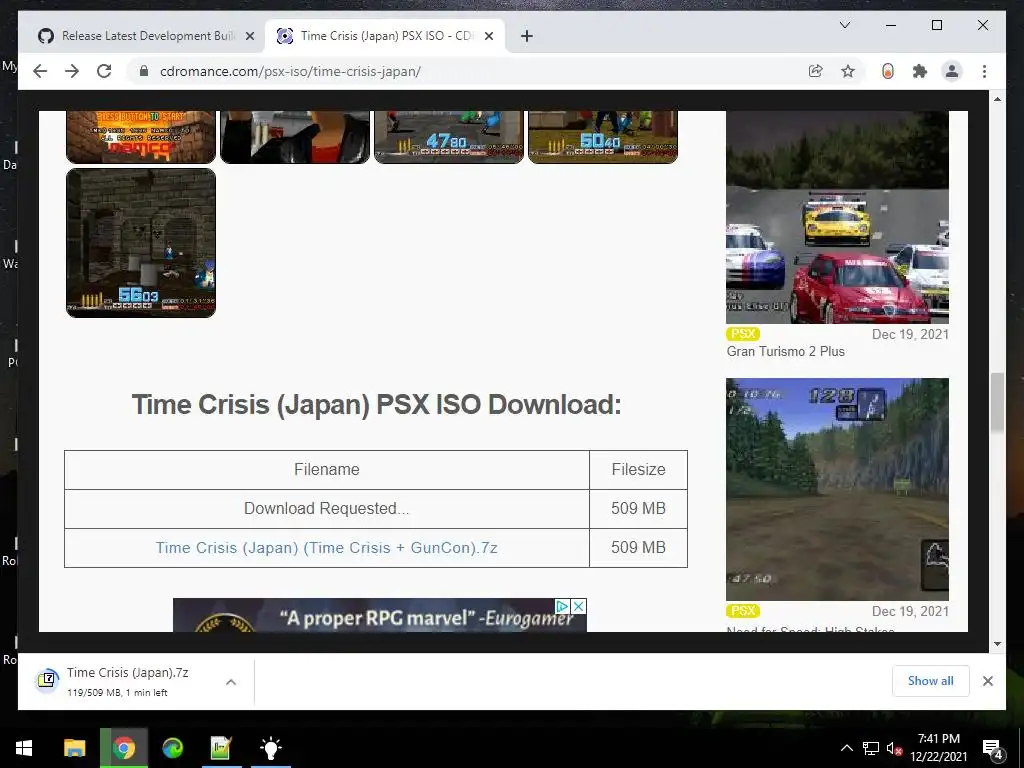
Task: Open the Windows Start menu
Action: [24, 748]
